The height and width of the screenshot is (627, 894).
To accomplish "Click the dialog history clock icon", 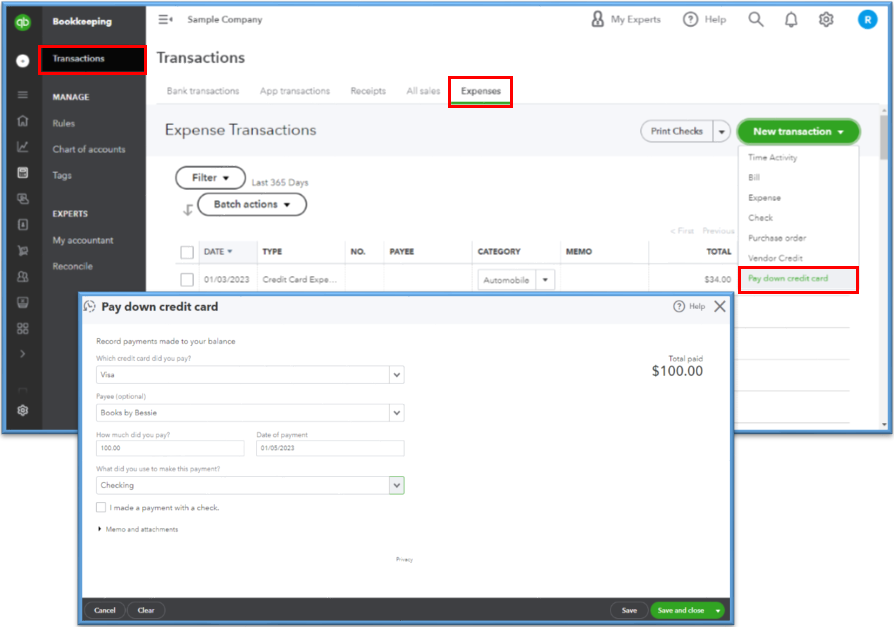I will 90,307.
